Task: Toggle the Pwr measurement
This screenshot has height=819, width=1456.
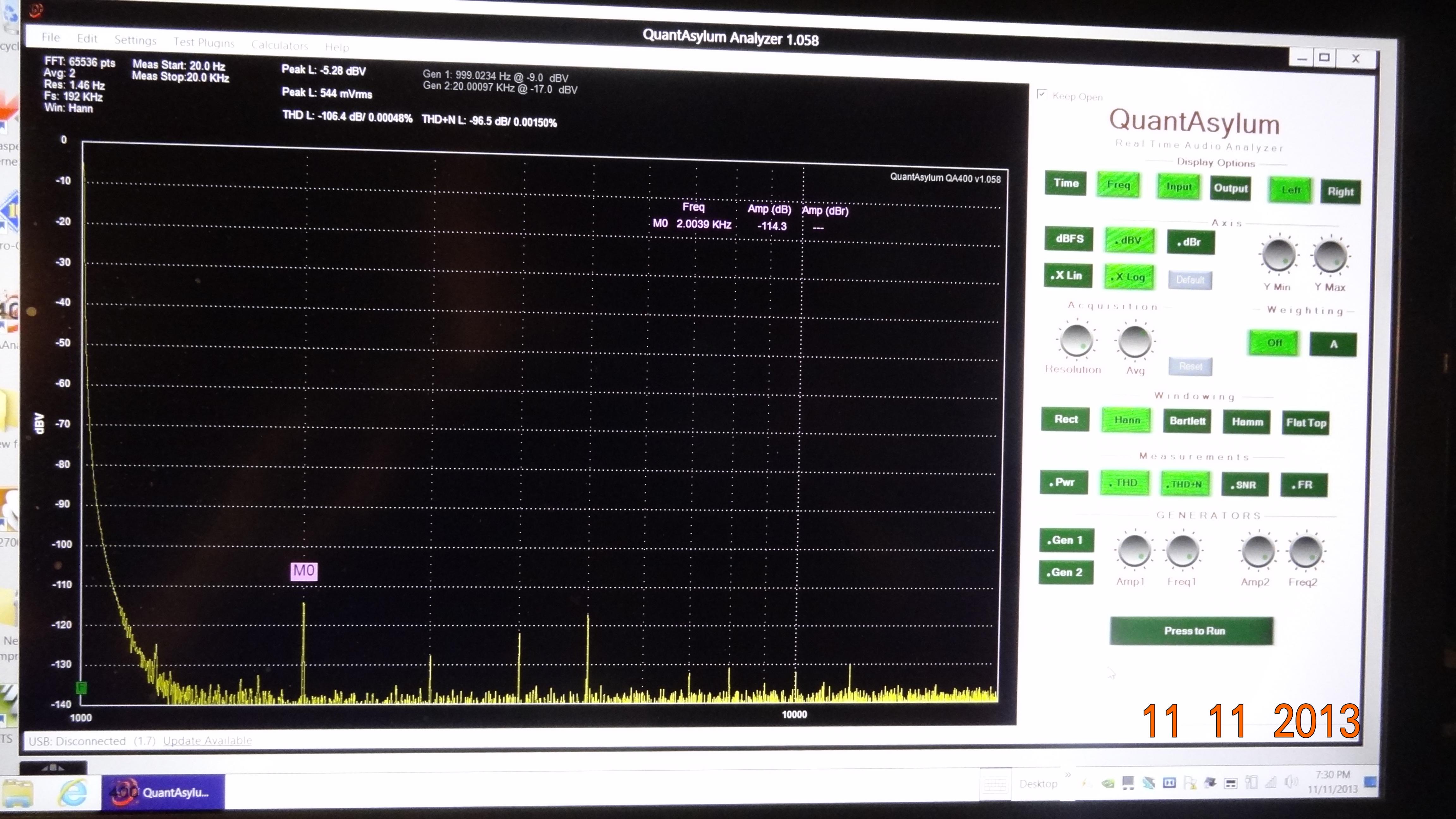Action: [x=1064, y=483]
